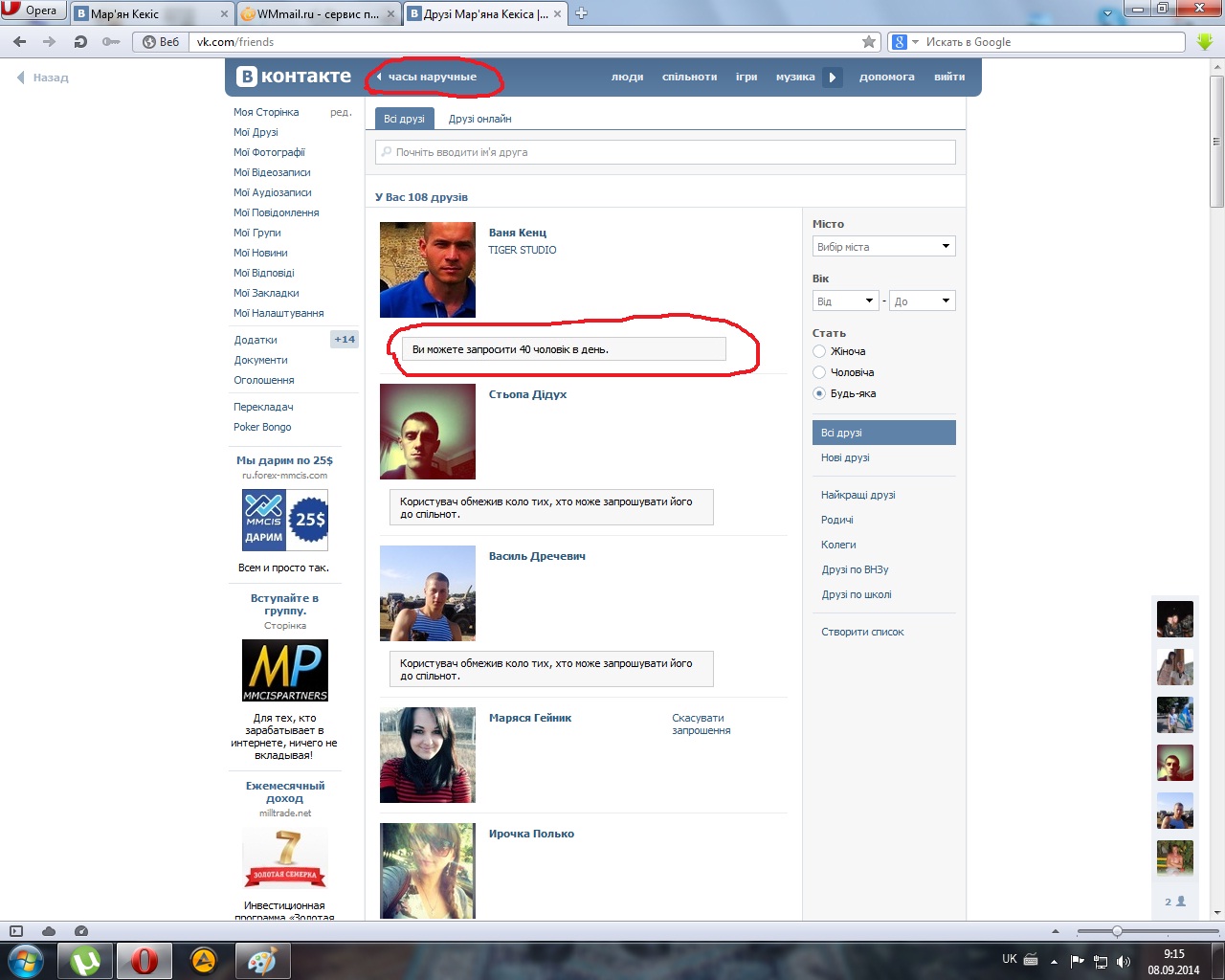Viewport: 1225px width, 980px height.
Task: Open Ваня Кенц profile name
Action: (518, 233)
